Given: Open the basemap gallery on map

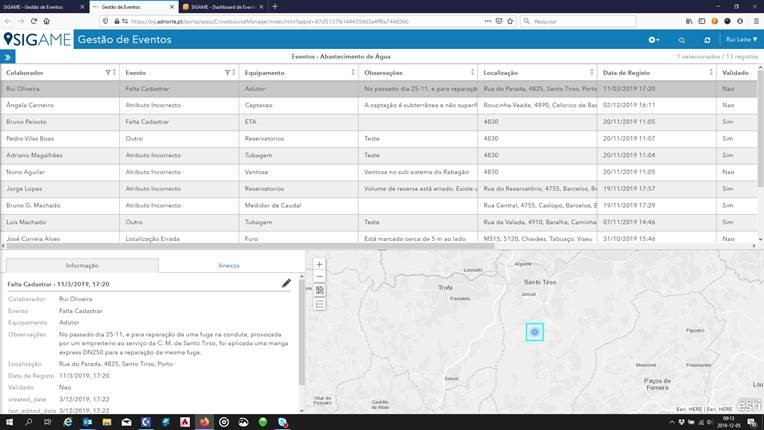Looking at the screenshot, I should click(x=319, y=290).
